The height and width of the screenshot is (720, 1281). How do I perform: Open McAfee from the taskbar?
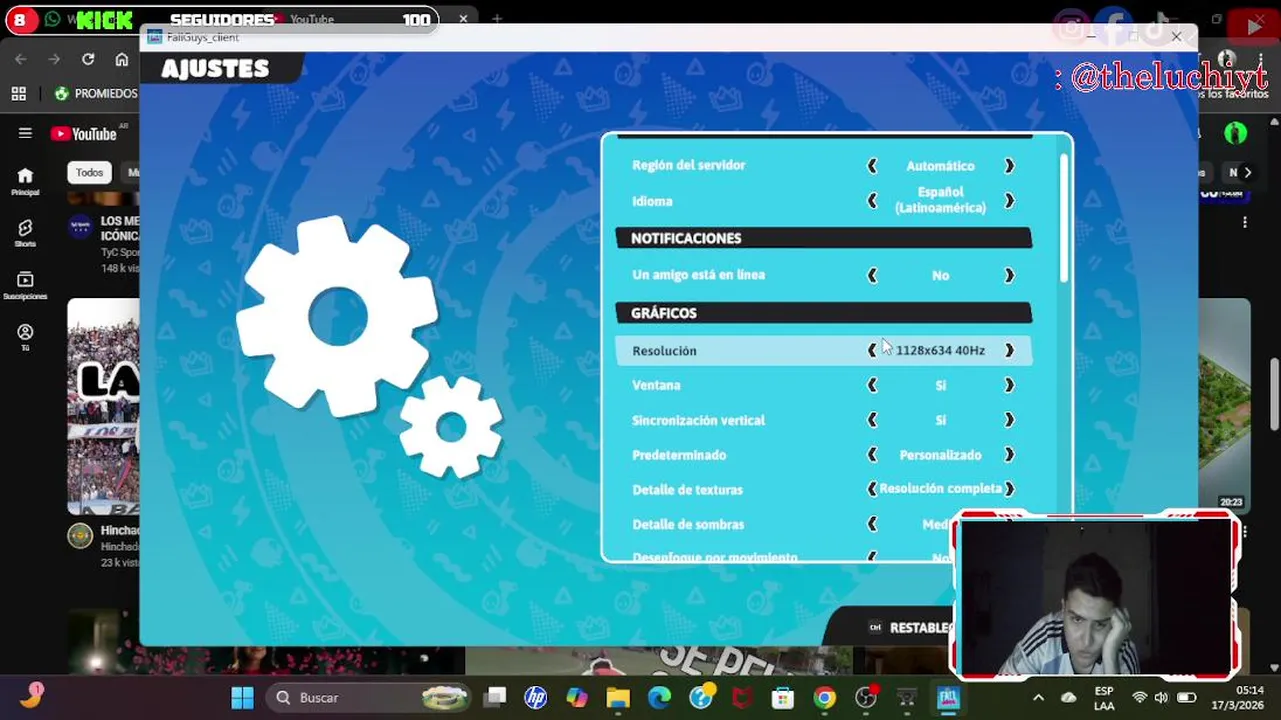tap(741, 698)
